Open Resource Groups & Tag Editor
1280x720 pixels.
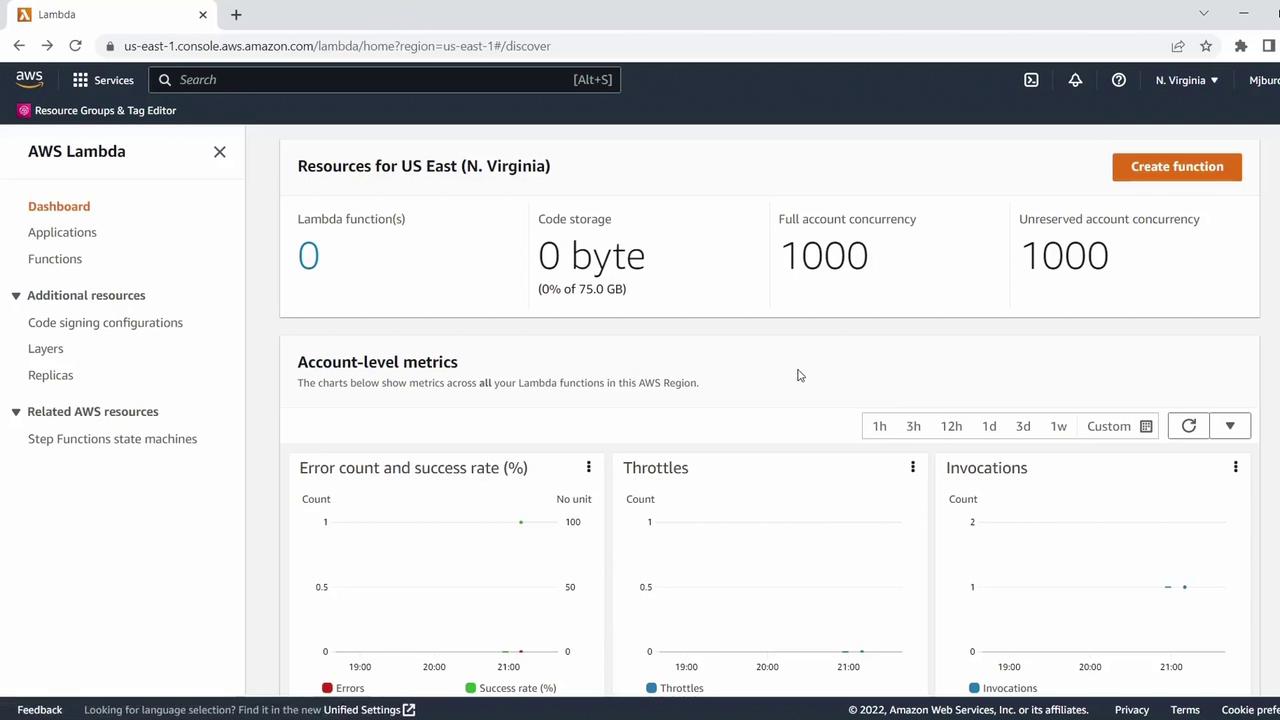[97, 110]
